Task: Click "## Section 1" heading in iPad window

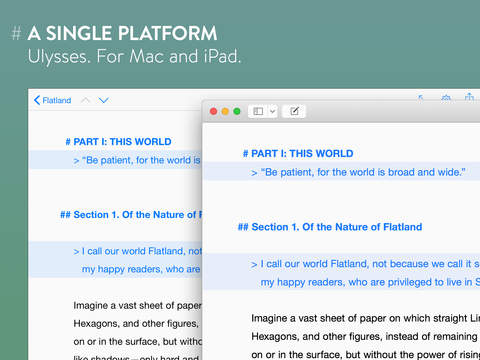Action: [131, 215]
